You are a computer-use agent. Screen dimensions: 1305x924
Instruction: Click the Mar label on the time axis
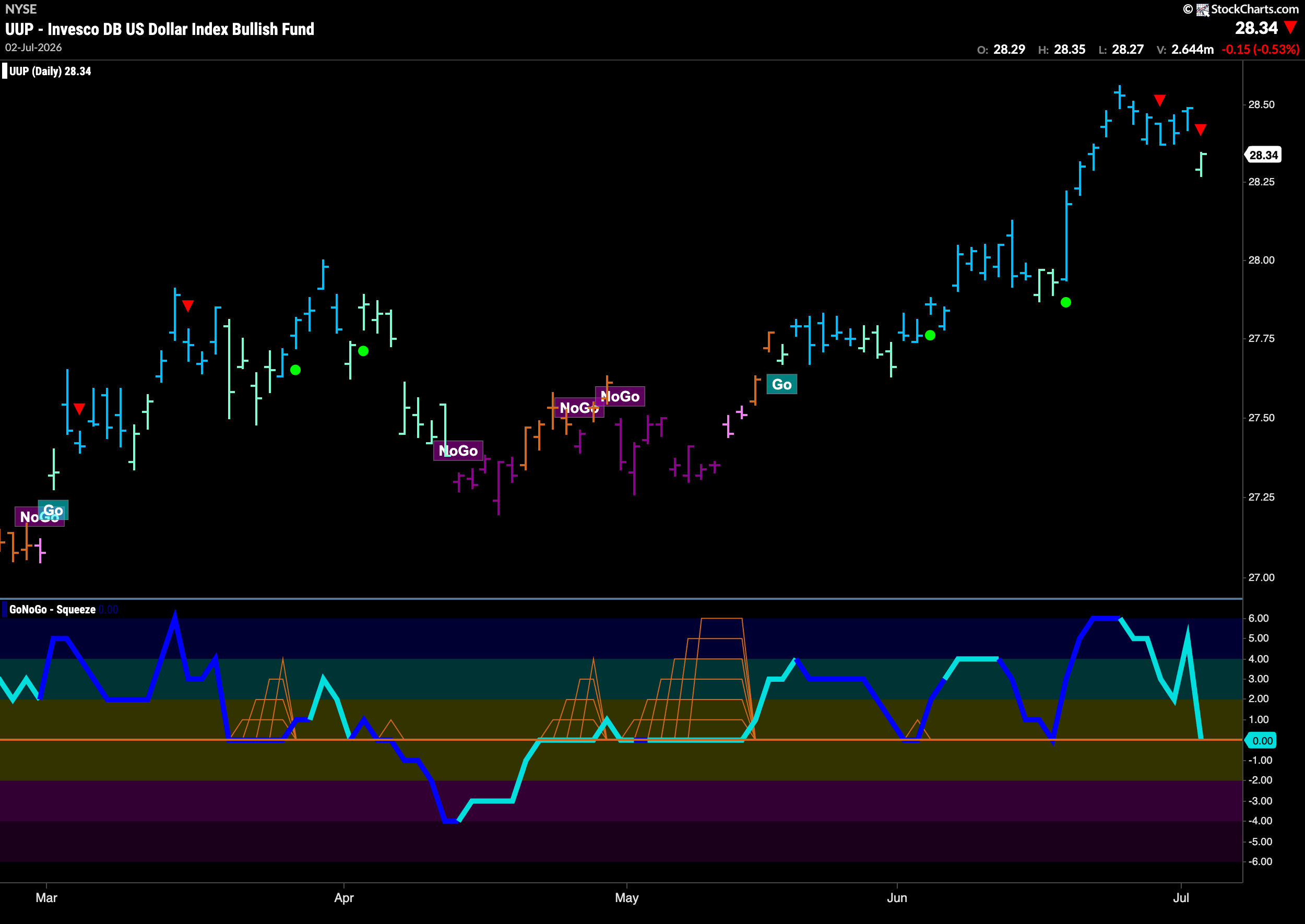point(46,898)
